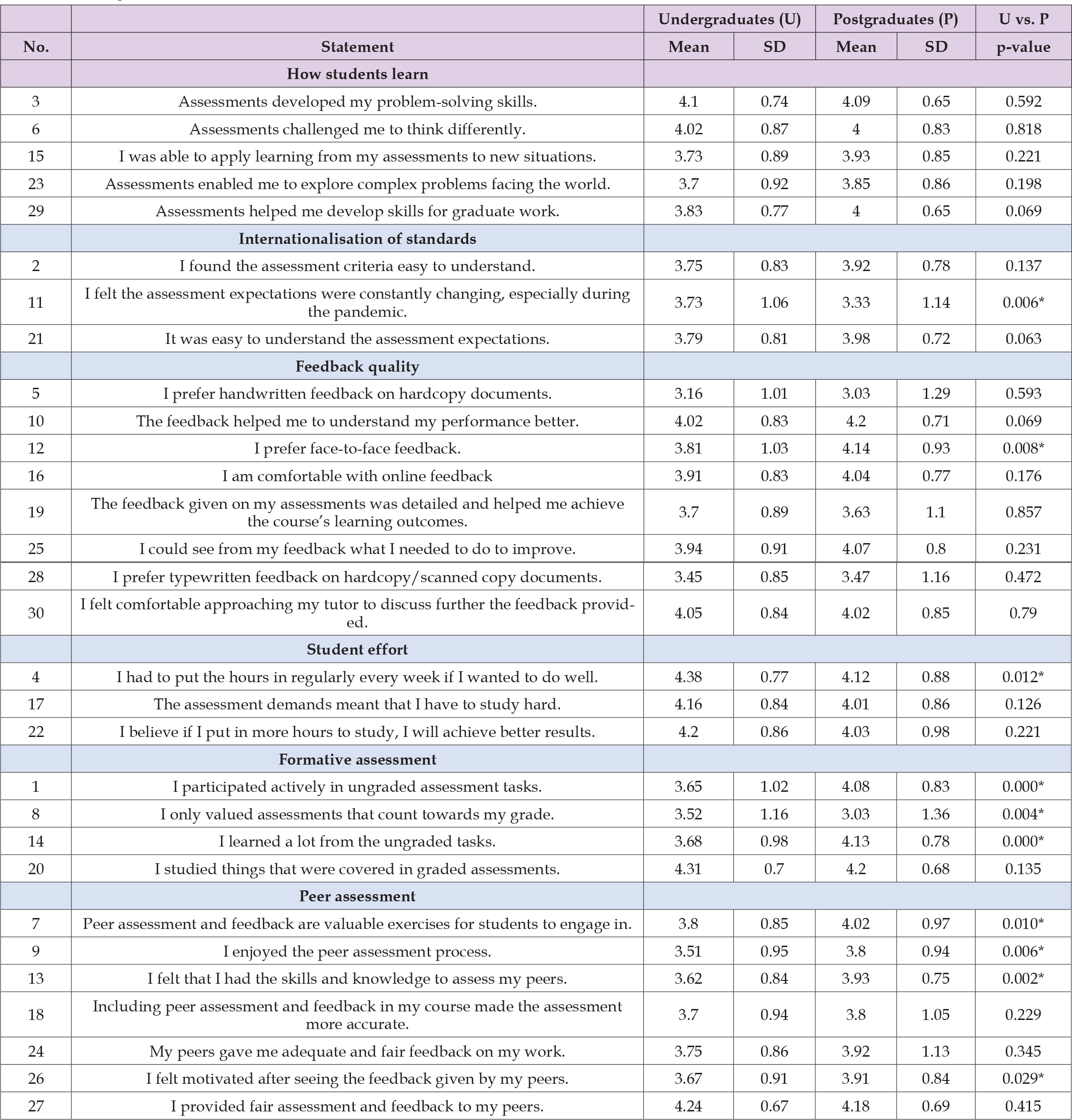
Task: Click the 'Postgraduates (P)' column header
Action: click(x=895, y=20)
